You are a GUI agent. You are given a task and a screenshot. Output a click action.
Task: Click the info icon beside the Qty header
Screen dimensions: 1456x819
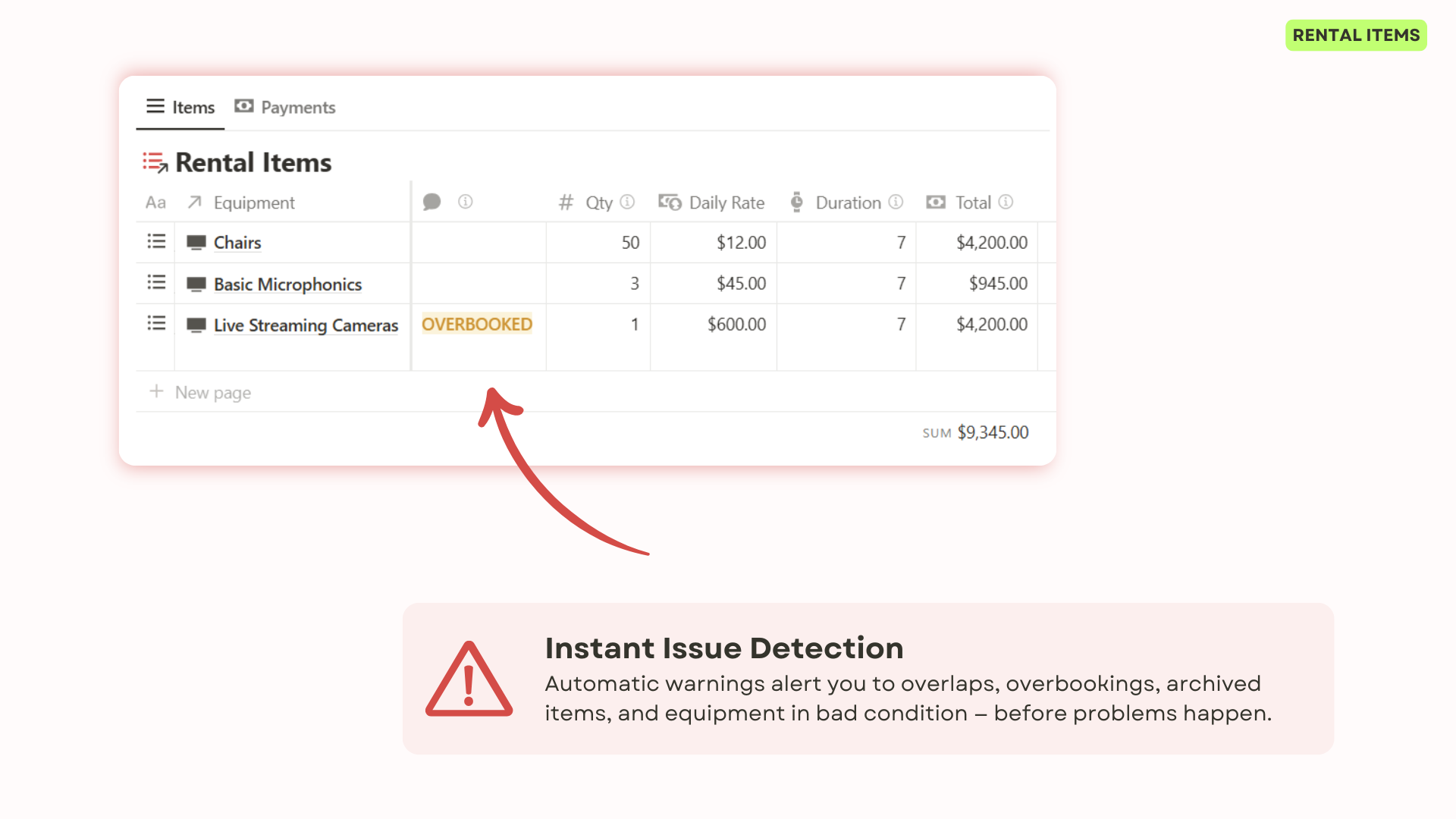click(627, 202)
